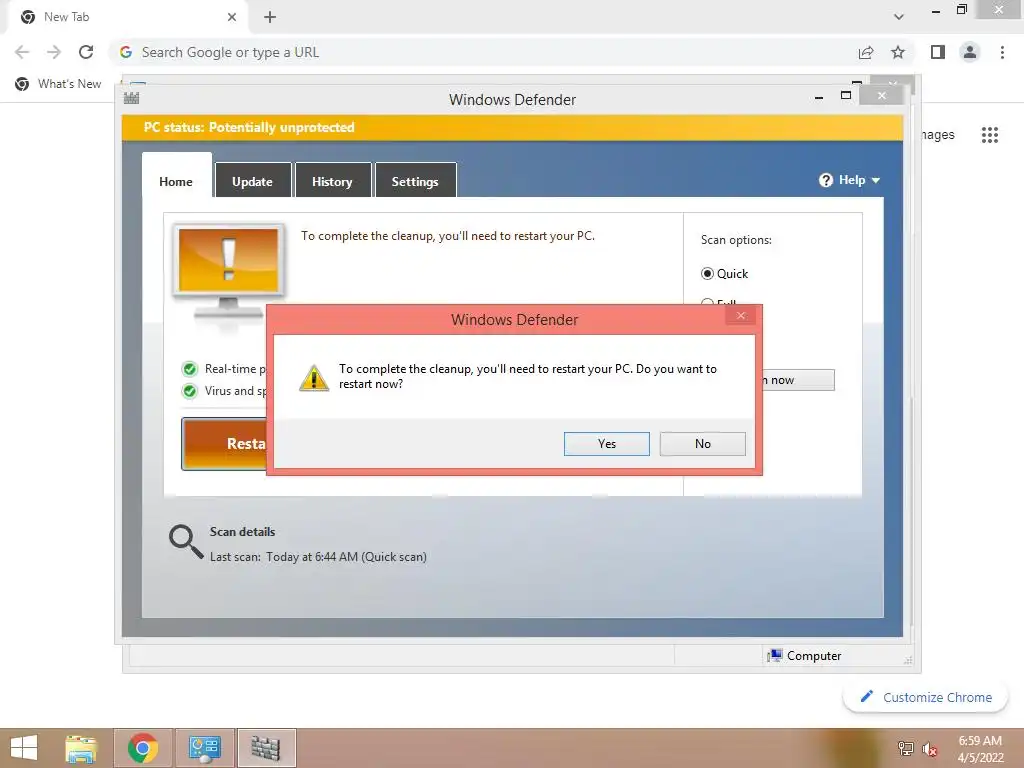The image size is (1024, 768).
Task: Click the Last scan: Today at 6:44 AM text
Action: pos(318,557)
